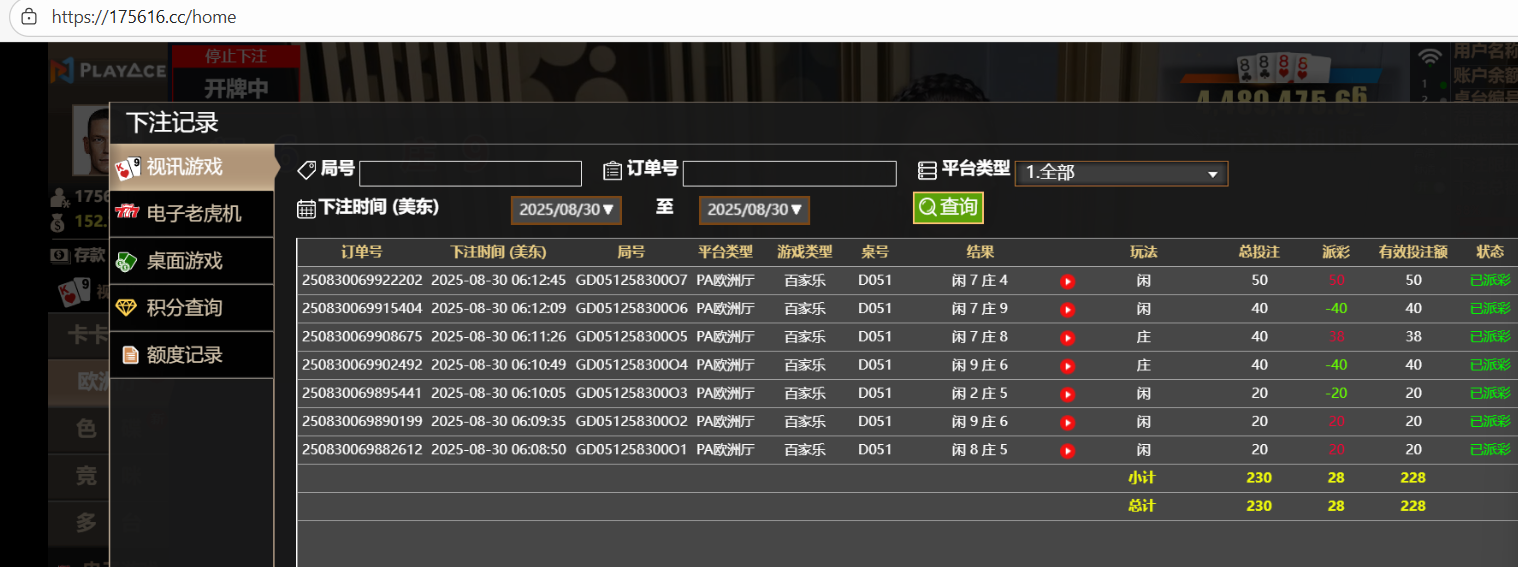This screenshot has height=567, width=1518.
Task: Click the PlayAce logo
Action: [108, 70]
